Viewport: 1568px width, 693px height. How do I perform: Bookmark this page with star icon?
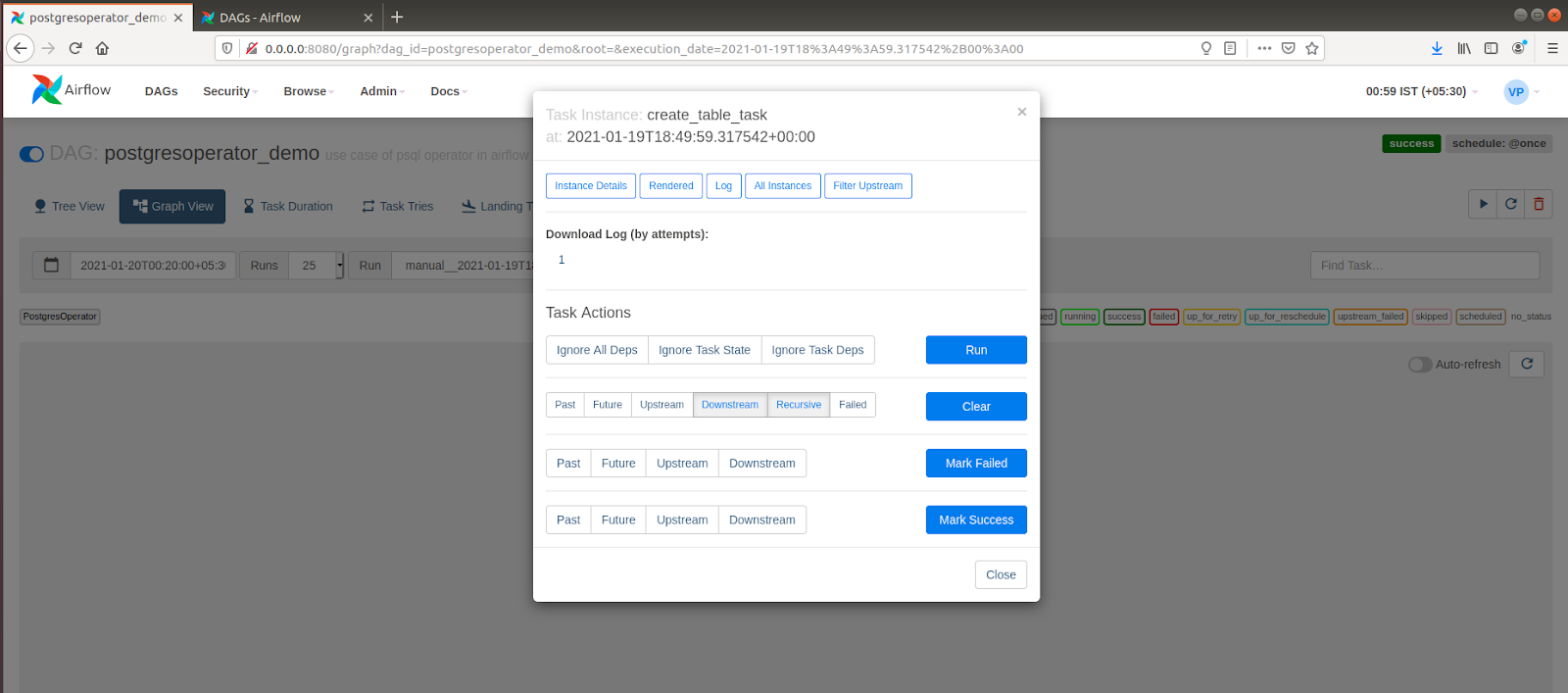pos(1312,48)
